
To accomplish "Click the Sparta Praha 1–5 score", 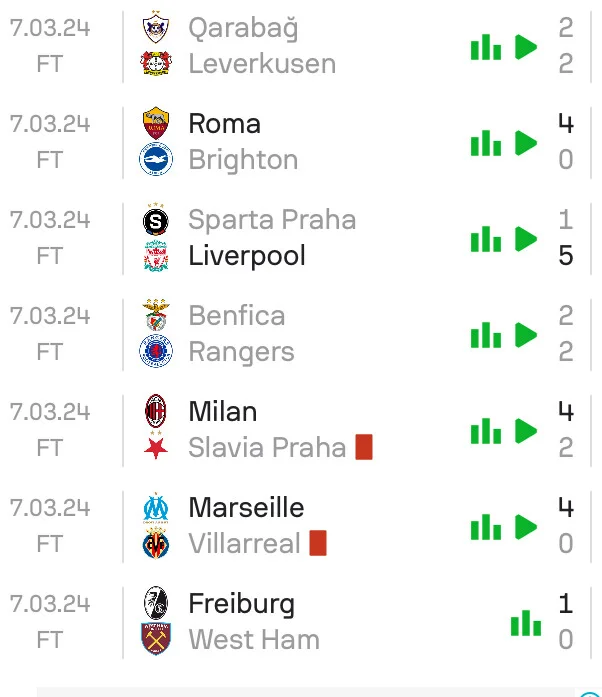I will (x=566, y=238).
